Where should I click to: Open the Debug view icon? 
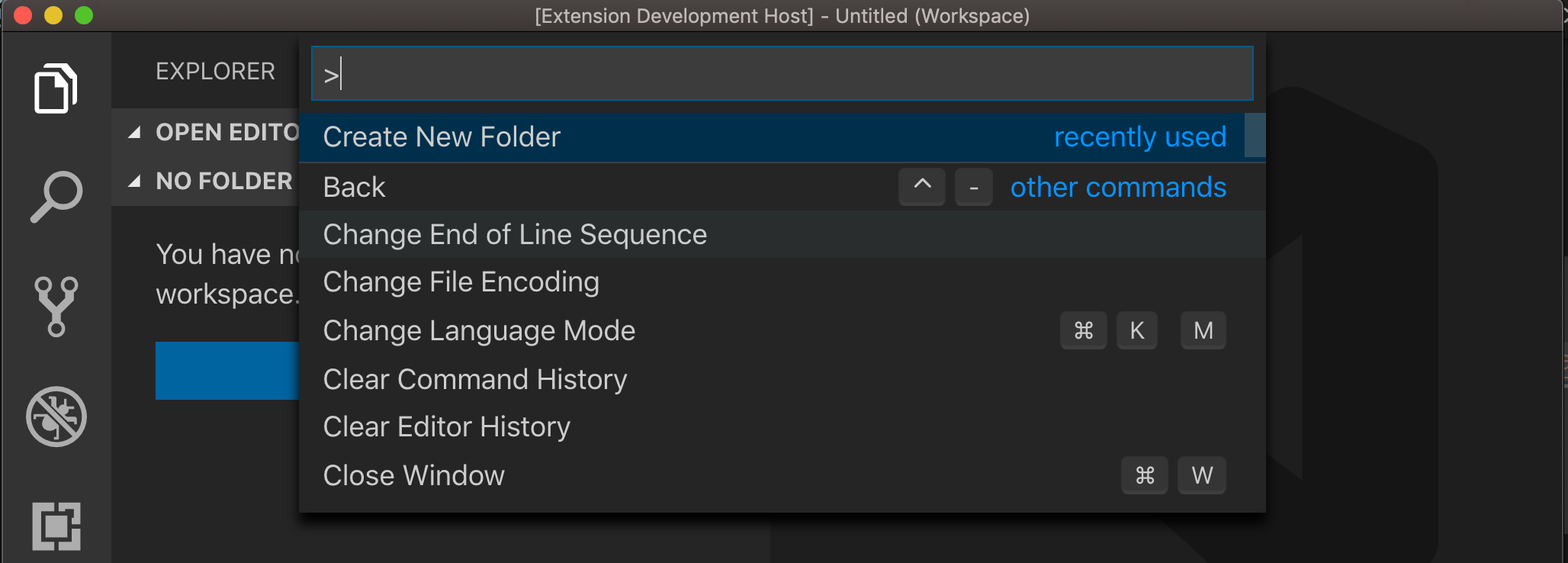click(56, 417)
